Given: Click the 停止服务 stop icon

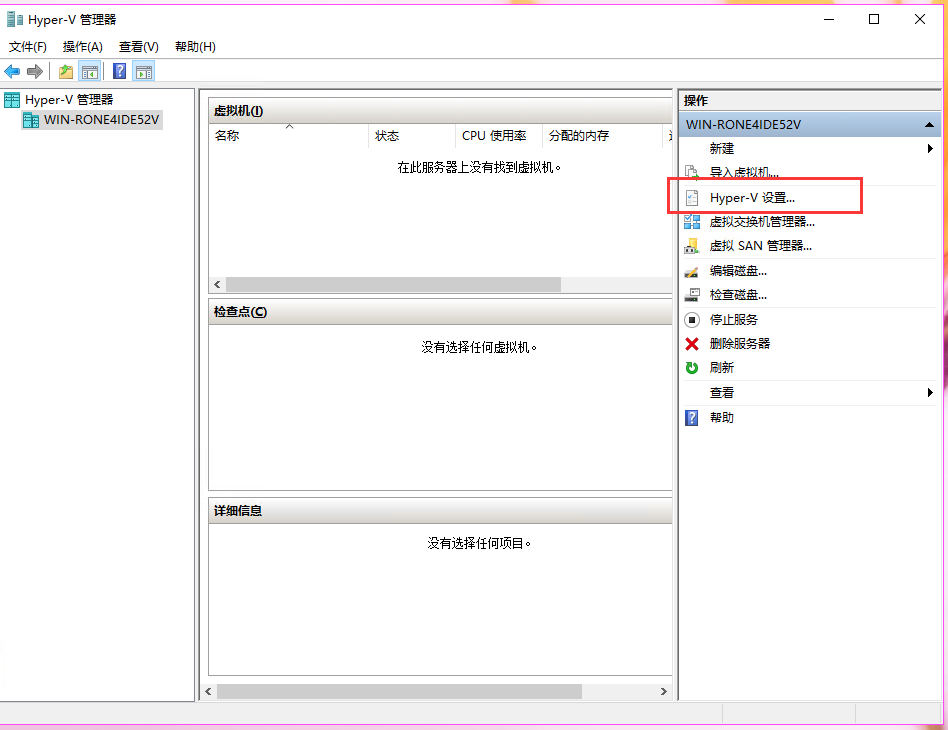Looking at the screenshot, I should (x=692, y=319).
